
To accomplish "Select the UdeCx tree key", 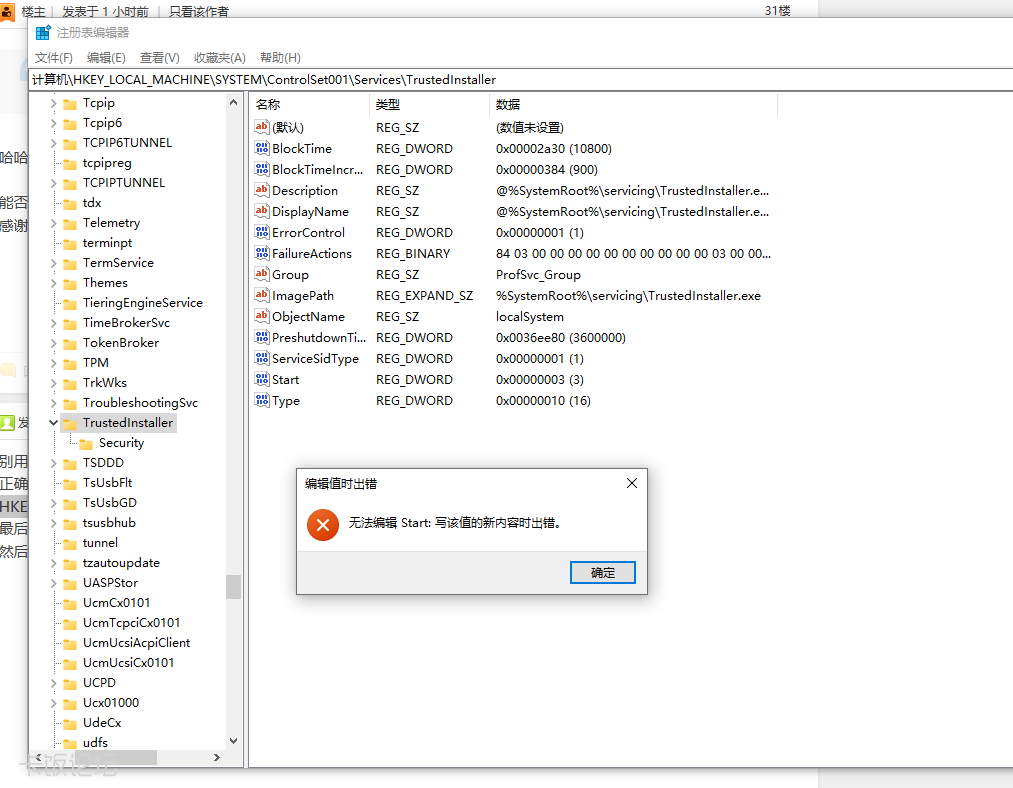I will click(x=102, y=723).
